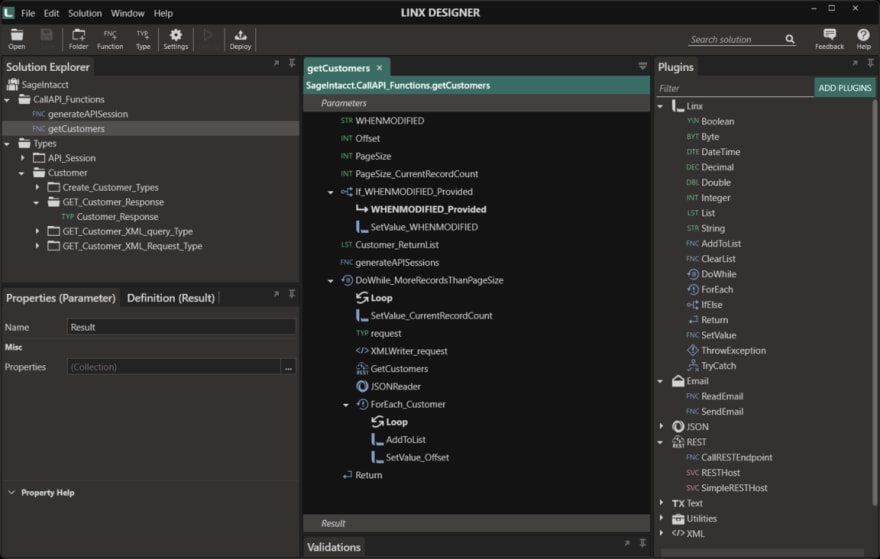Select the SimpleRESTHost plugin item
Screen dimensions: 880x559
726,488
